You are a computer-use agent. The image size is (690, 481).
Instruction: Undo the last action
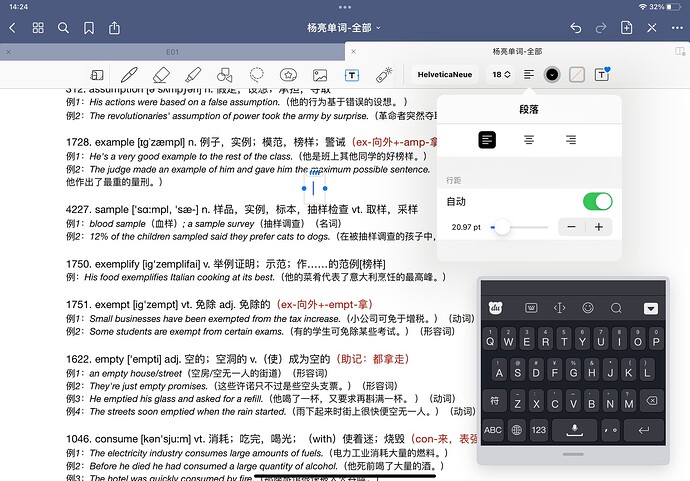[576, 28]
